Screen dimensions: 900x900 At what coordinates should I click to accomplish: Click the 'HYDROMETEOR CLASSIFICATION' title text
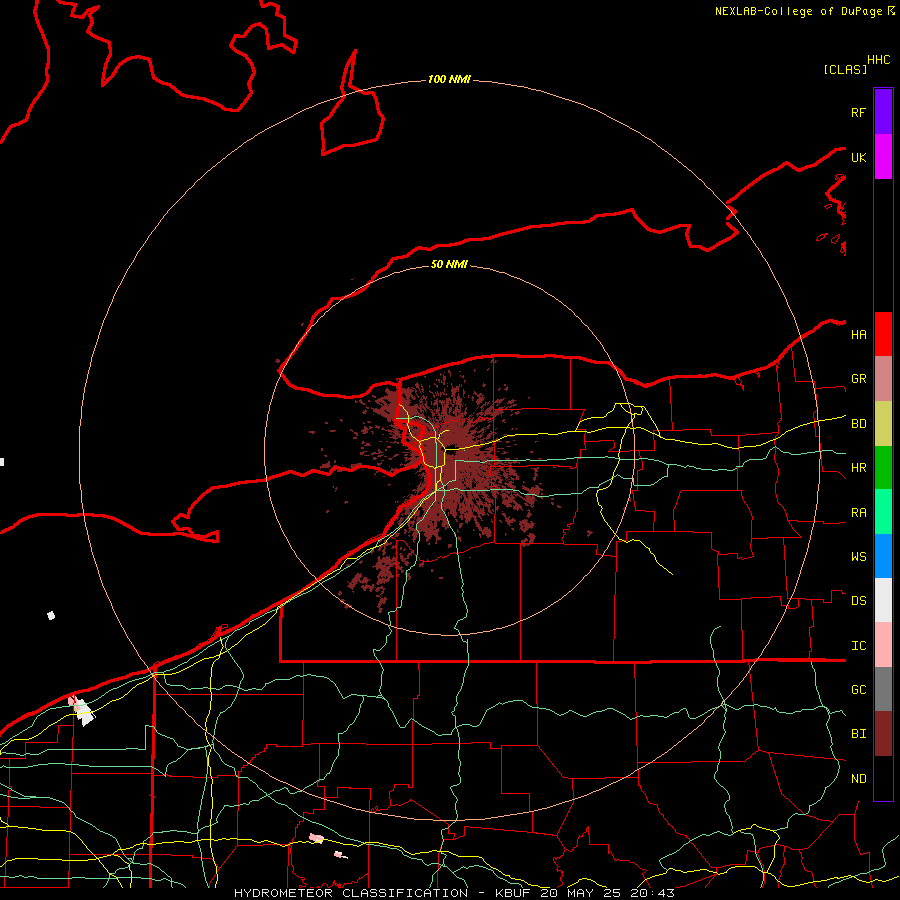pyautogui.click(x=351, y=893)
